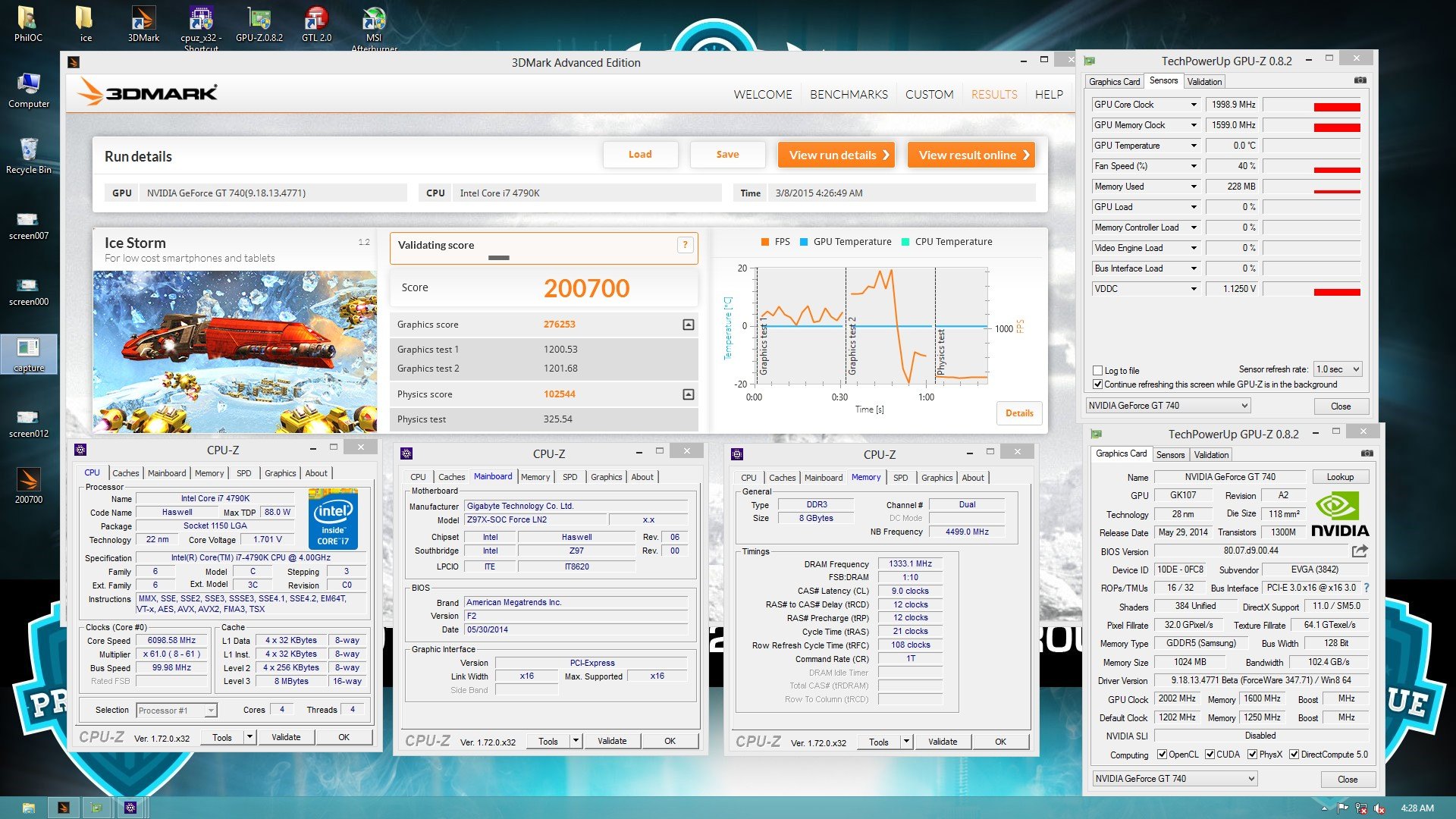The image size is (1456, 819).
Task: Open the Recycle Bin
Action: (29, 156)
